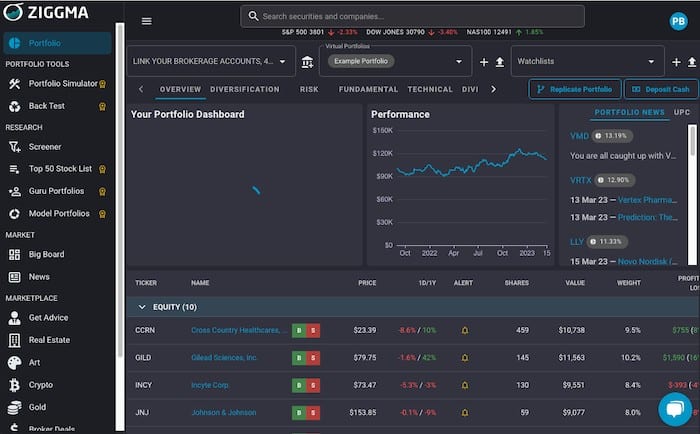Screen dimensions: 700x434
Task: Add a new watchlist with plus icon
Action: [676, 62]
